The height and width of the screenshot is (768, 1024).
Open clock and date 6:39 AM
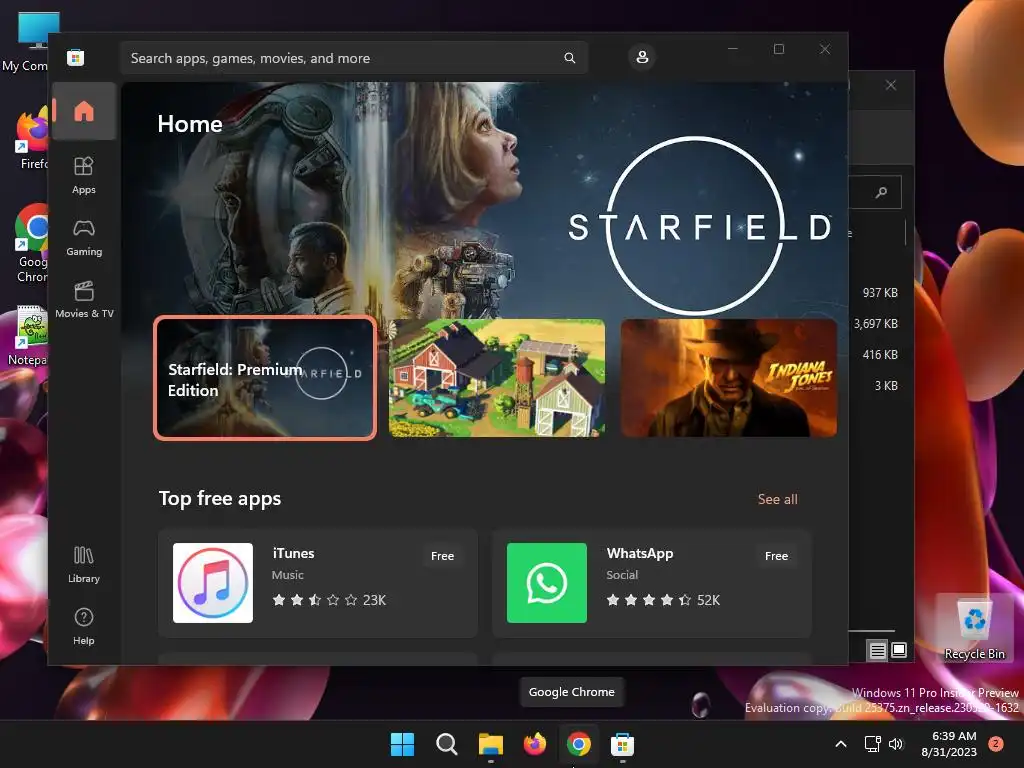point(949,744)
